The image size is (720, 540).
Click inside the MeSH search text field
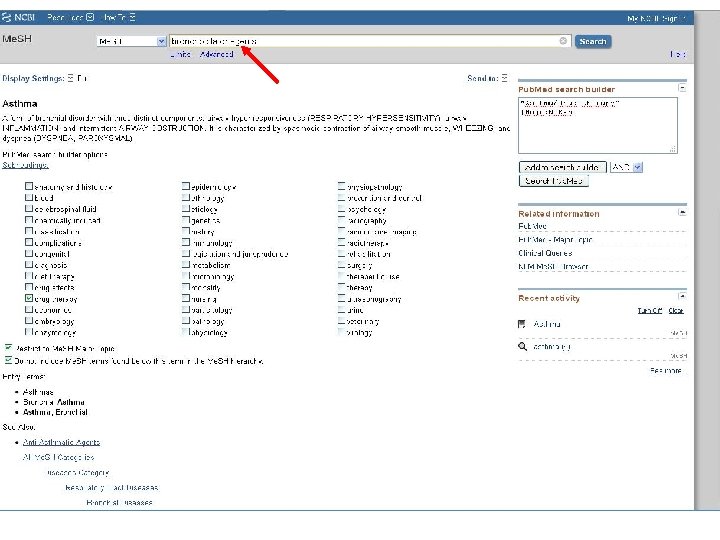coord(363,41)
